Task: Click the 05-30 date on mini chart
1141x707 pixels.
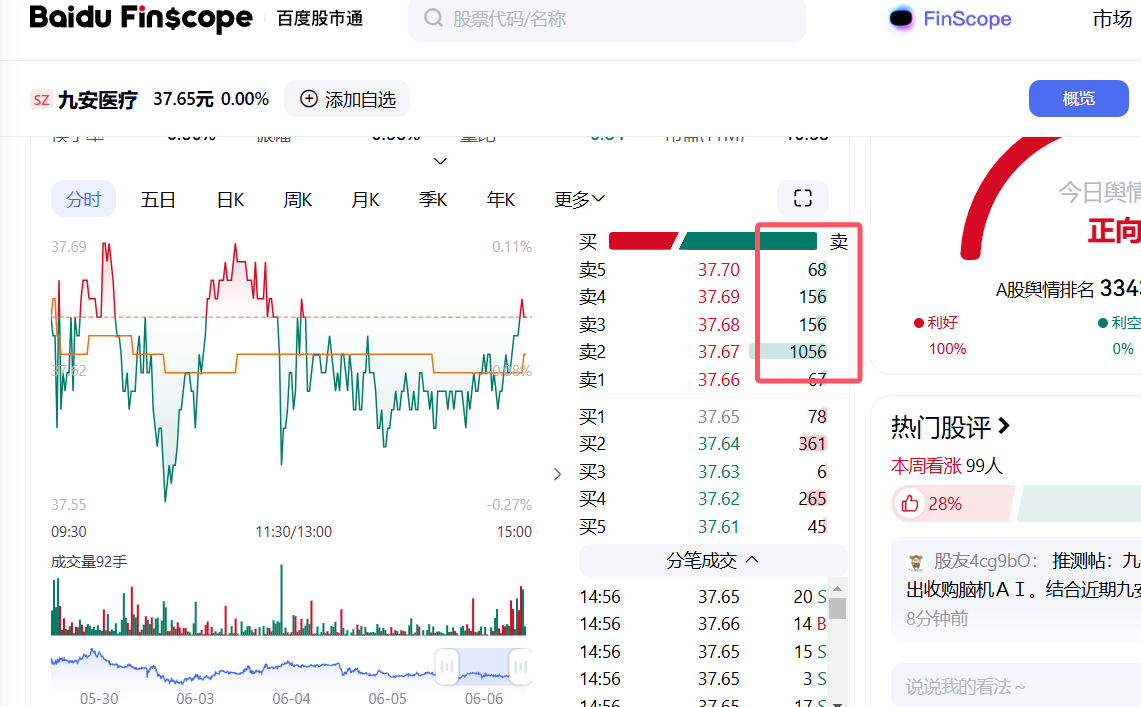Action: tap(99, 698)
